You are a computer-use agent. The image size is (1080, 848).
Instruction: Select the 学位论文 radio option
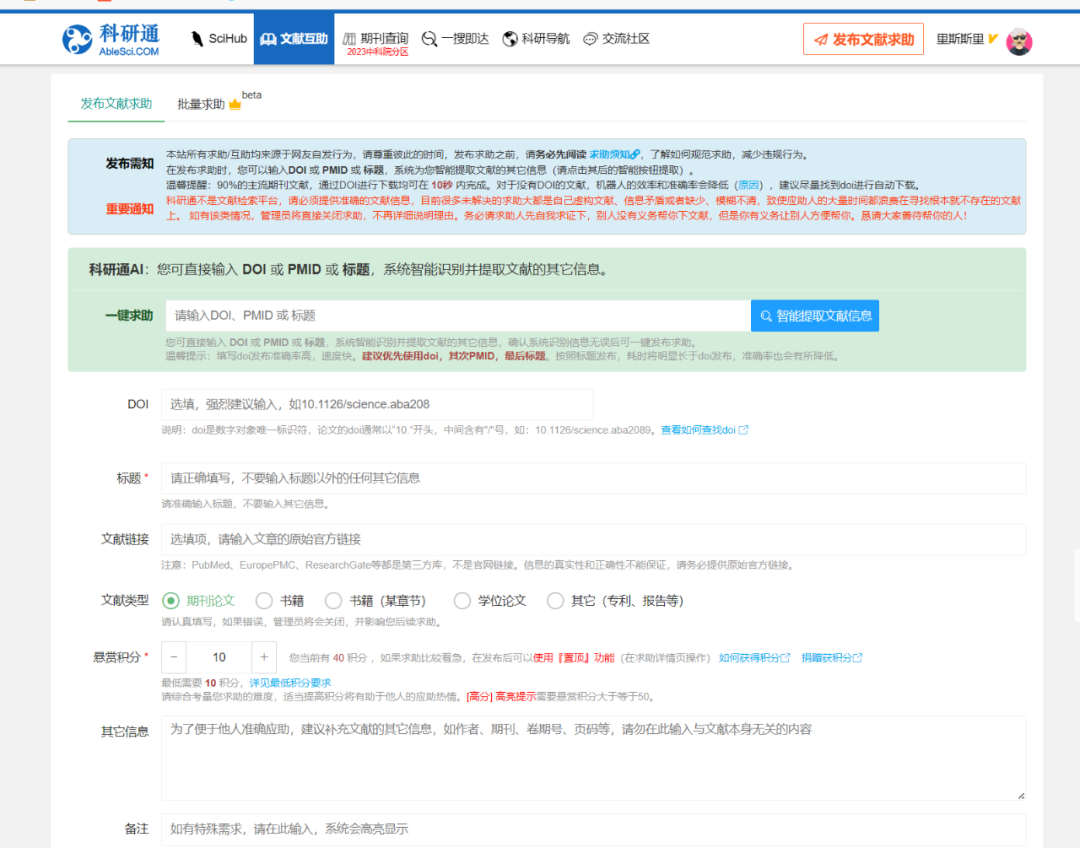(462, 601)
